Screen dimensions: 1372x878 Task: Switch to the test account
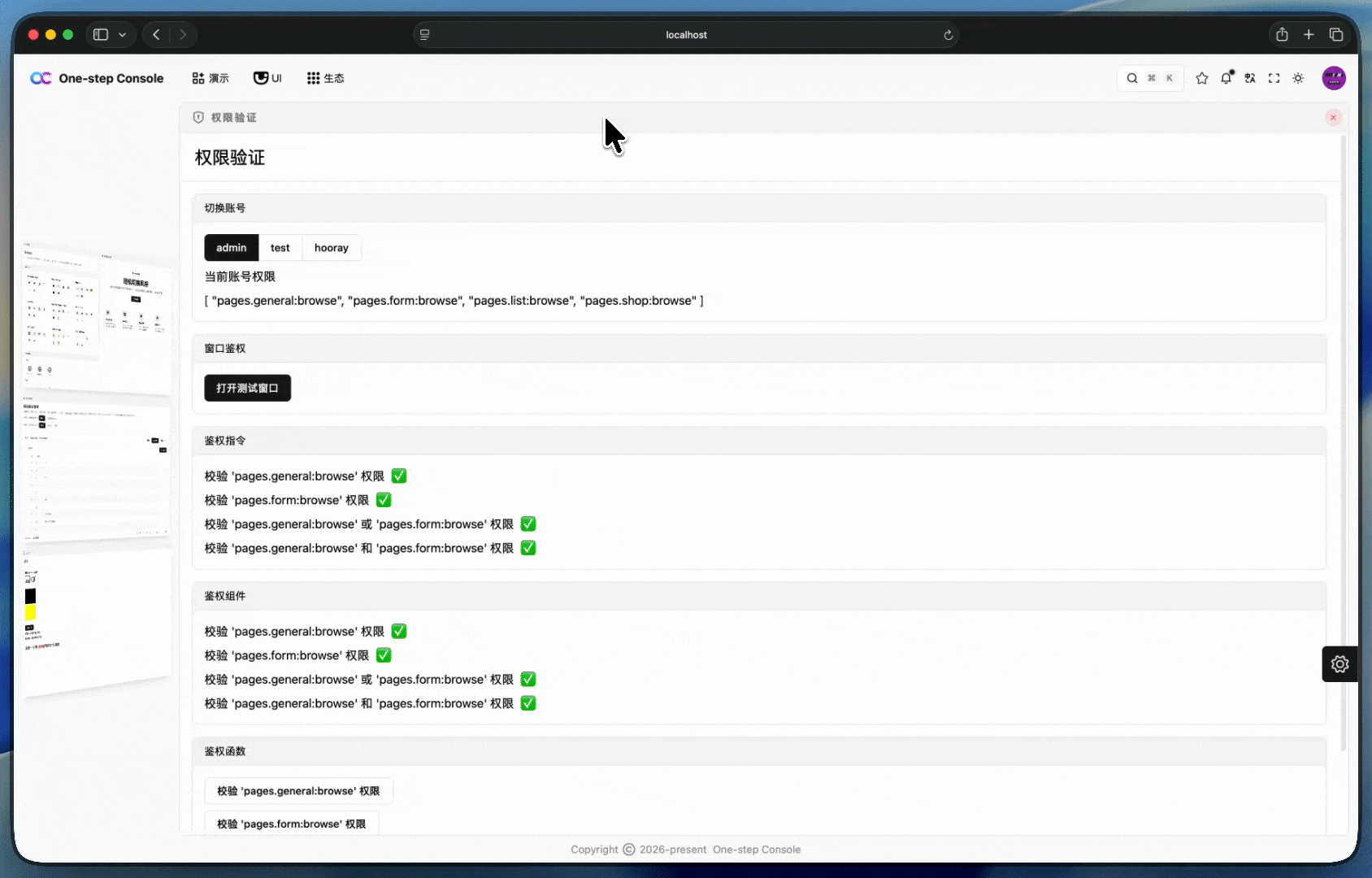(x=280, y=248)
